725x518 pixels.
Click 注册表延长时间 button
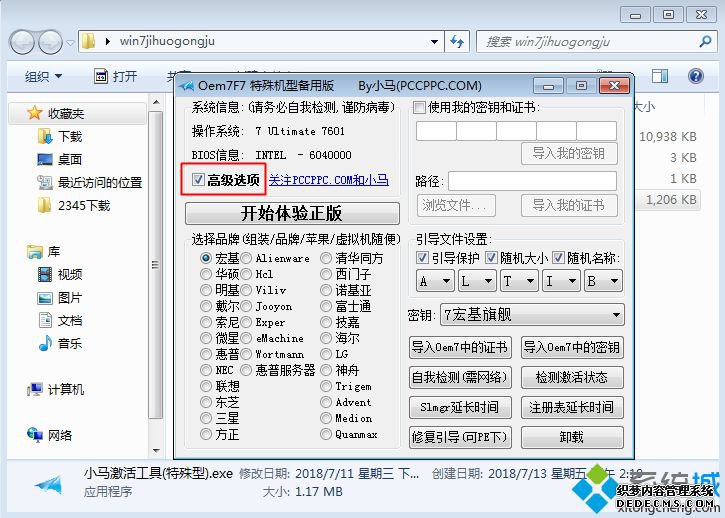[x=572, y=407]
